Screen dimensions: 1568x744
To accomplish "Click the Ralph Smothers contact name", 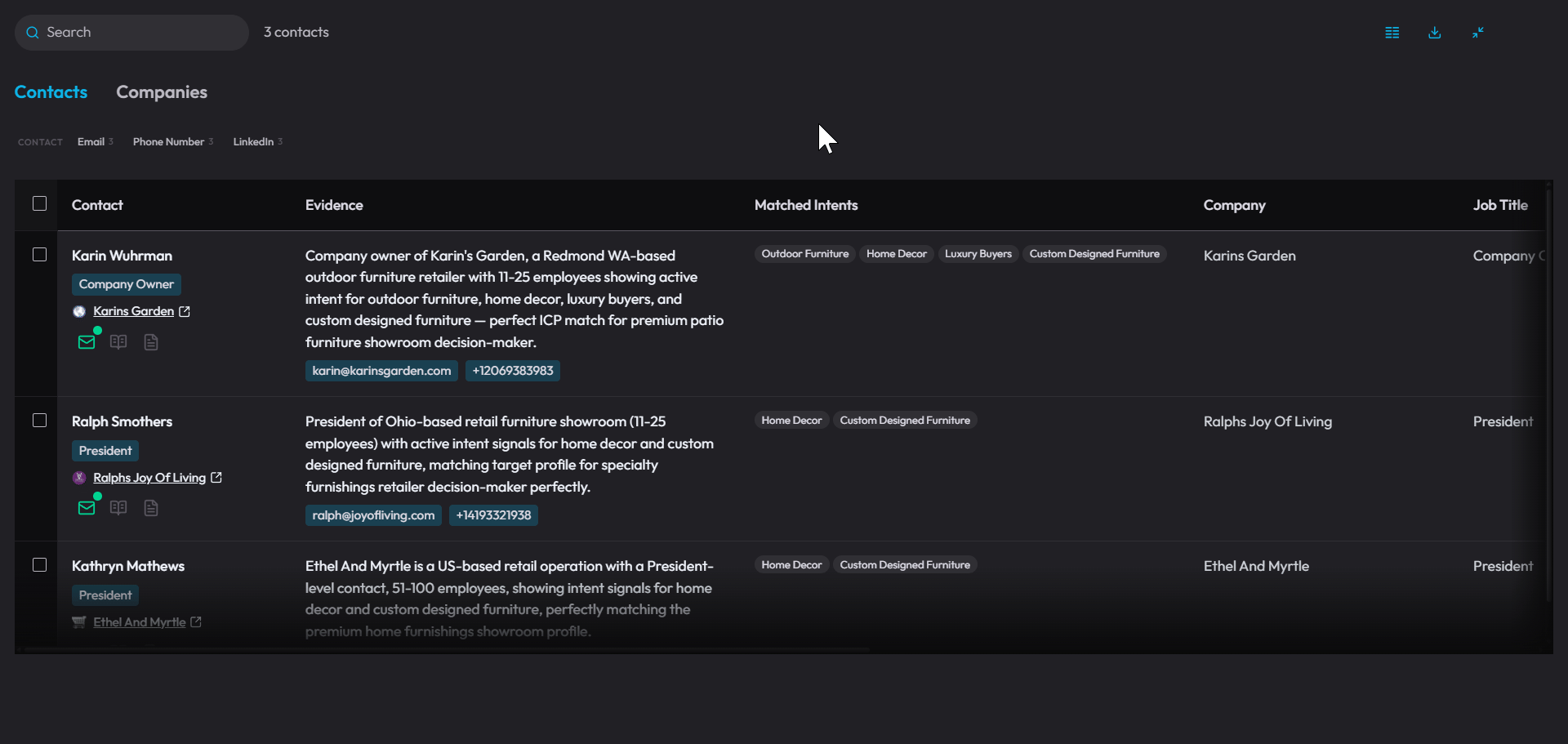I will tap(122, 421).
